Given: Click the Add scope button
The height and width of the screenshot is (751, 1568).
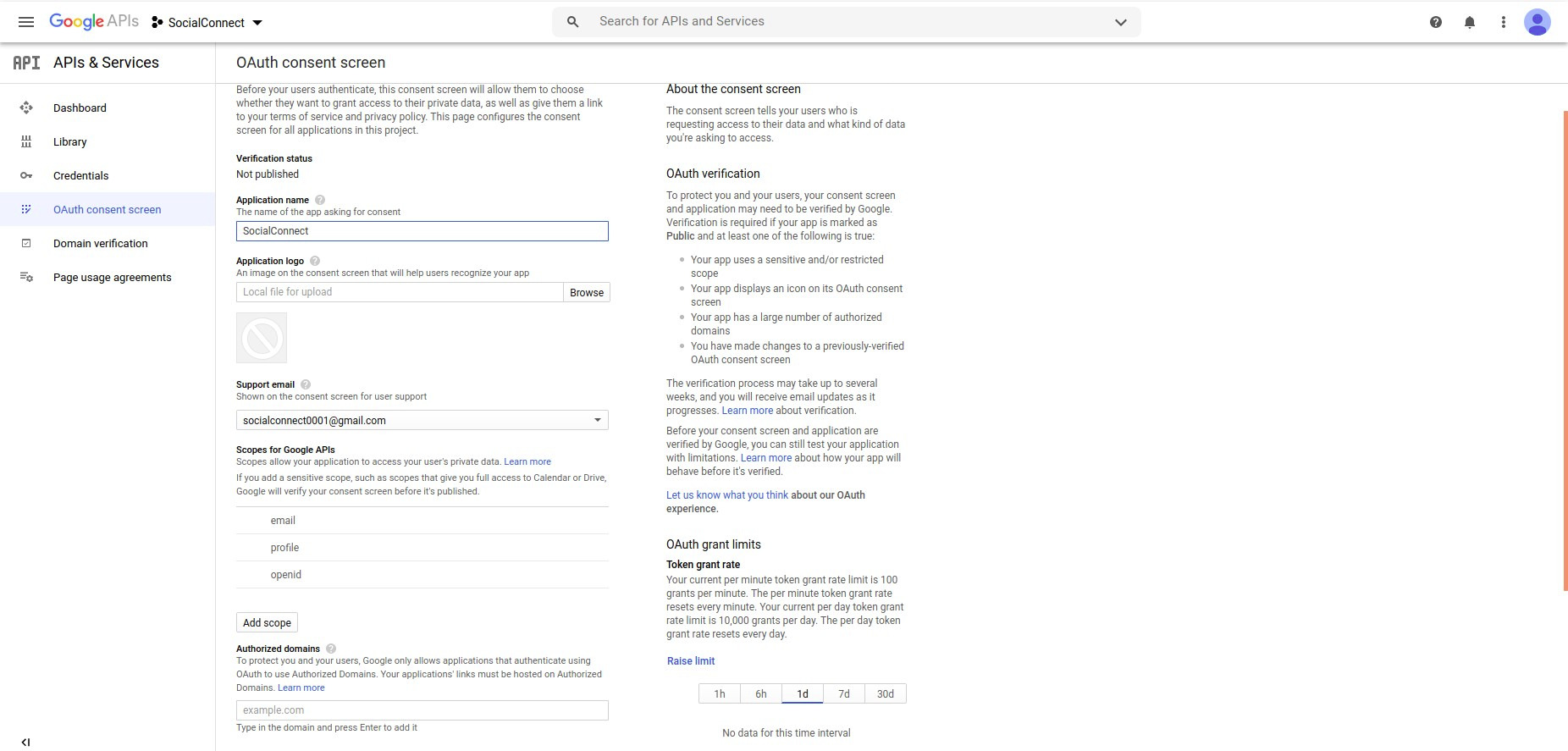Looking at the screenshot, I should (x=267, y=622).
